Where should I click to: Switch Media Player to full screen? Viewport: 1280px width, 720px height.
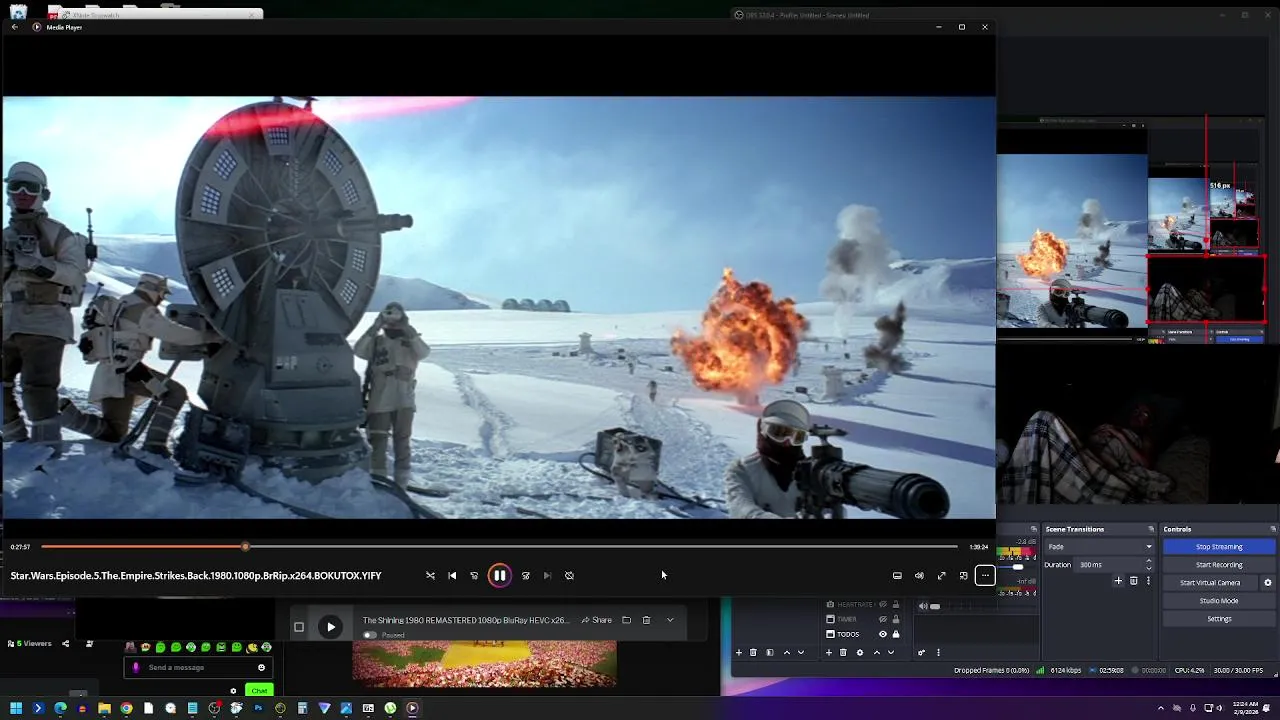click(x=941, y=575)
